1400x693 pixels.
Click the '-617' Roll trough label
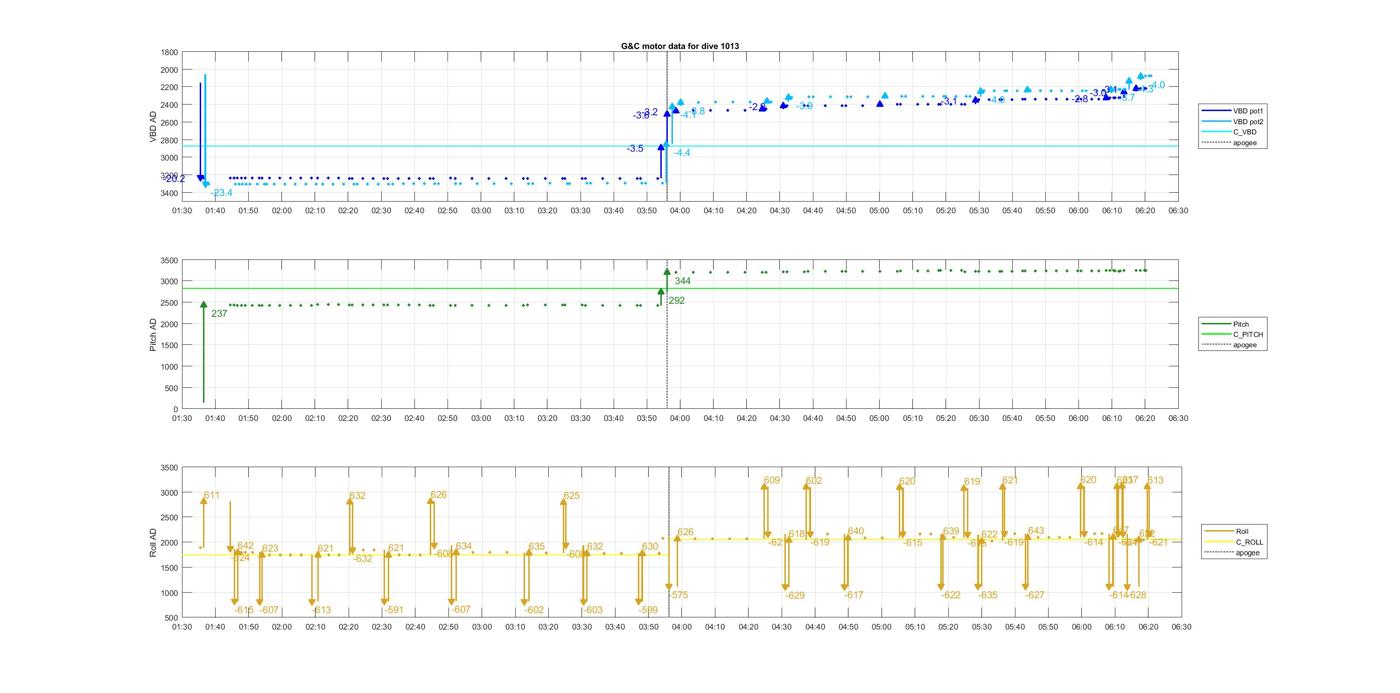853,595
